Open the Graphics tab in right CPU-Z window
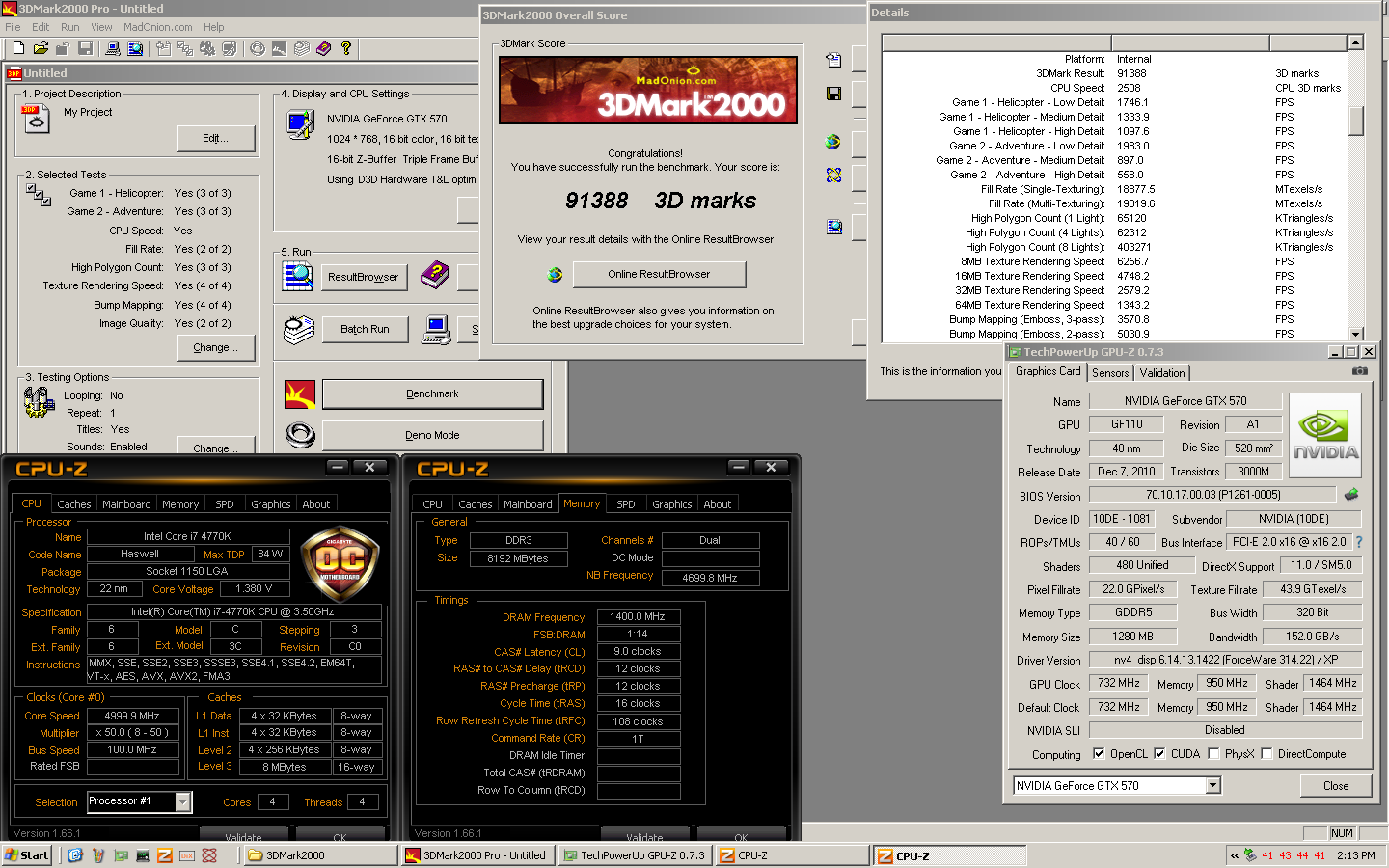This screenshot has height=868, width=1389. coord(672,504)
